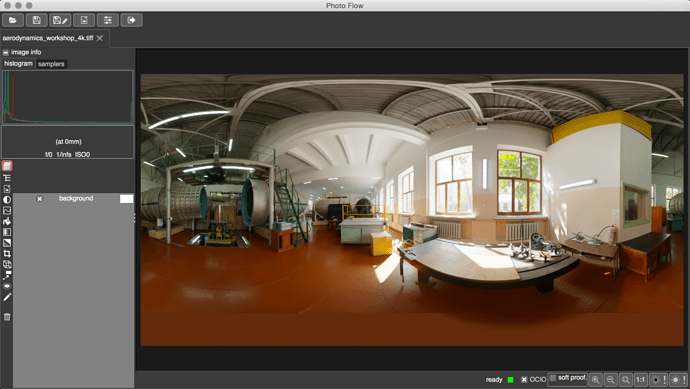Collapse the image info section
690x389 pixels.
tap(6, 52)
